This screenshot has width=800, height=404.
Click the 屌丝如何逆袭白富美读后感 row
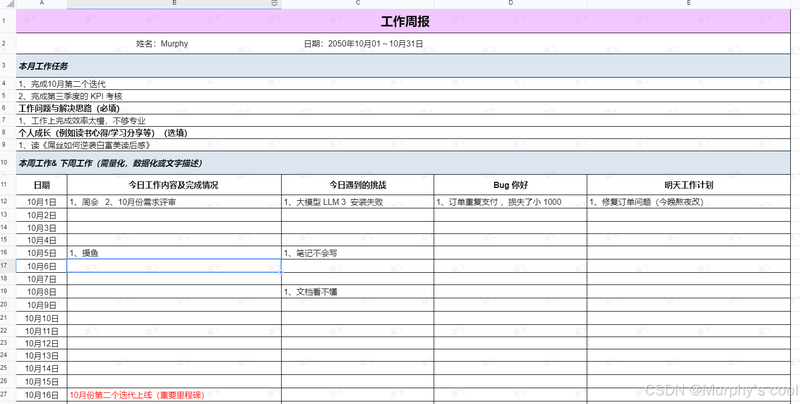point(403,145)
